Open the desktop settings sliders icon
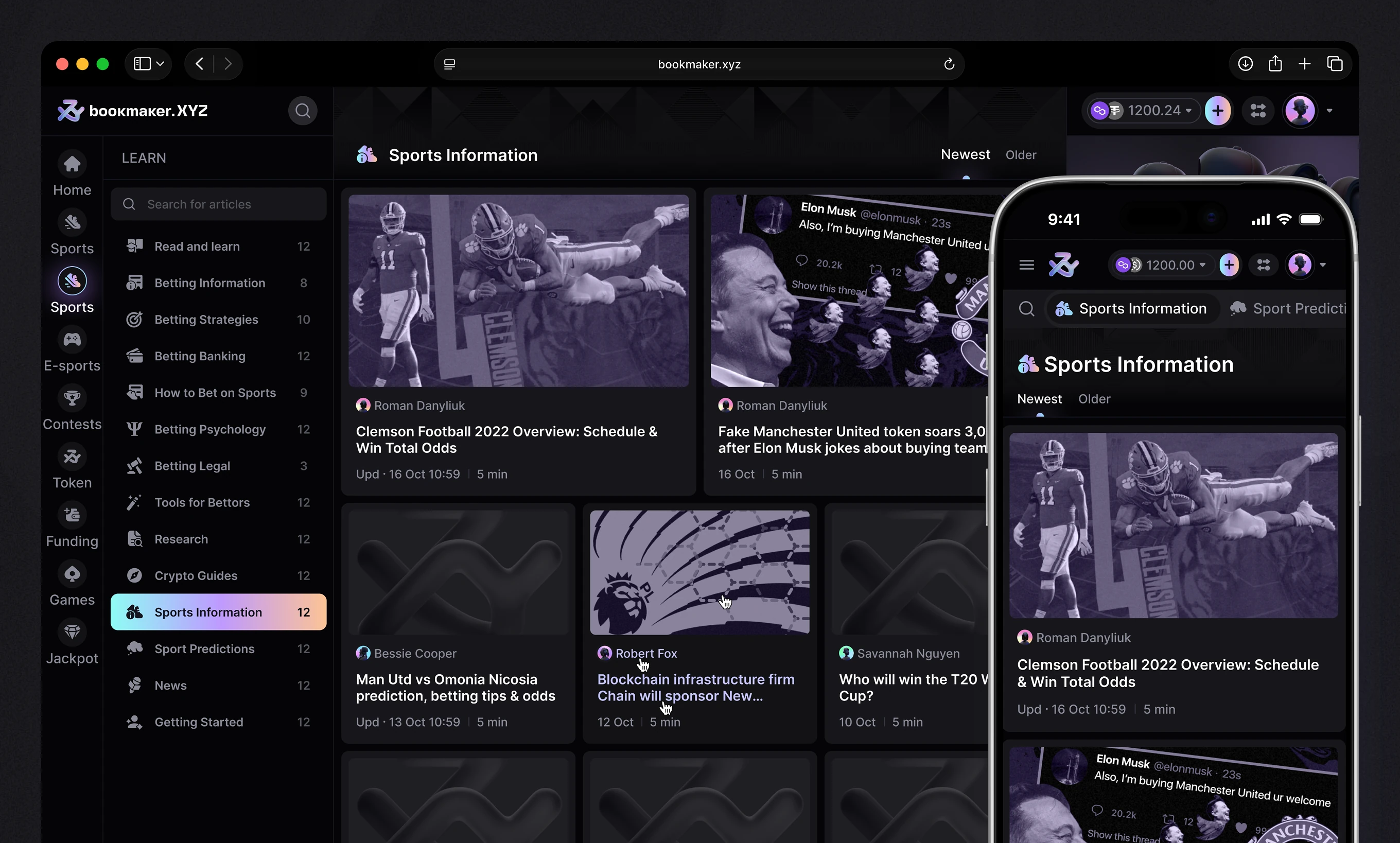Viewport: 1400px width, 843px height. pyautogui.click(x=1258, y=111)
